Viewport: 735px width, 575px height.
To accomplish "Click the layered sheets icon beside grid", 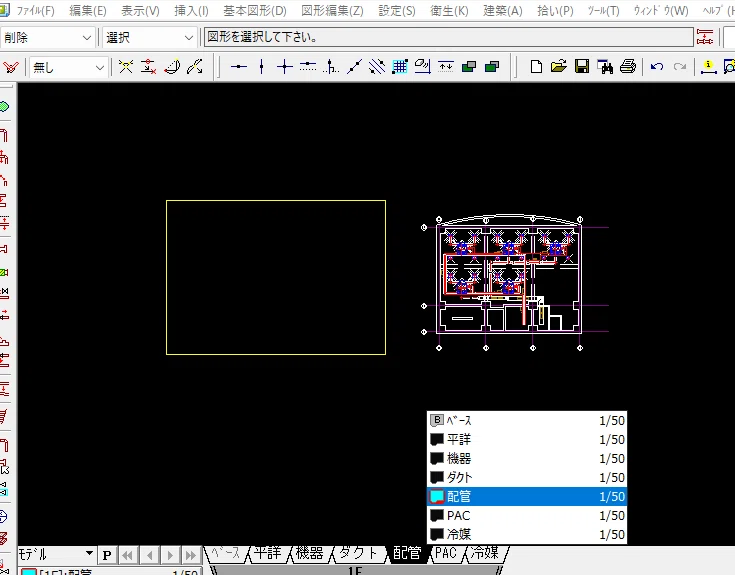I will click(423, 67).
